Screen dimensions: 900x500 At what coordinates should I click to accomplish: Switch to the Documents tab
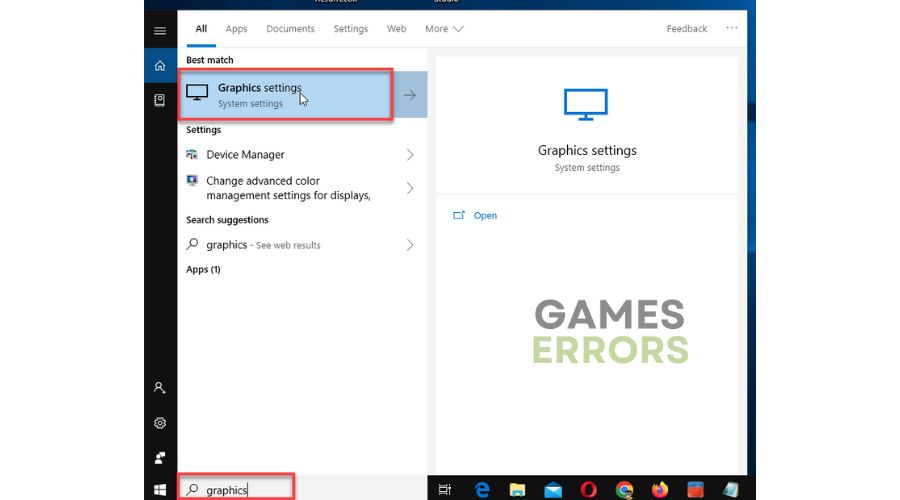point(290,29)
